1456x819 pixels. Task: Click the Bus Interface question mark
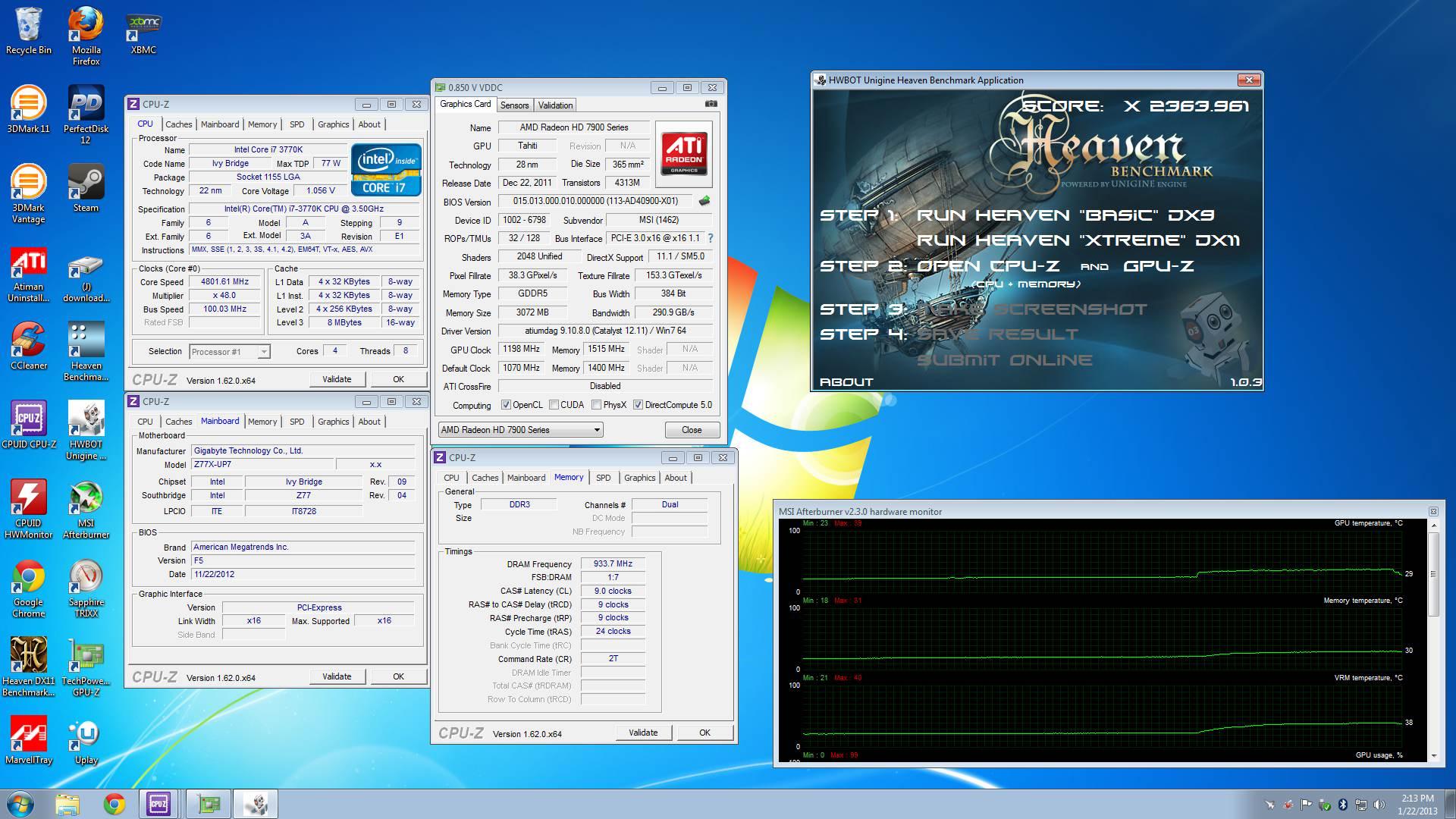point(711,238)
